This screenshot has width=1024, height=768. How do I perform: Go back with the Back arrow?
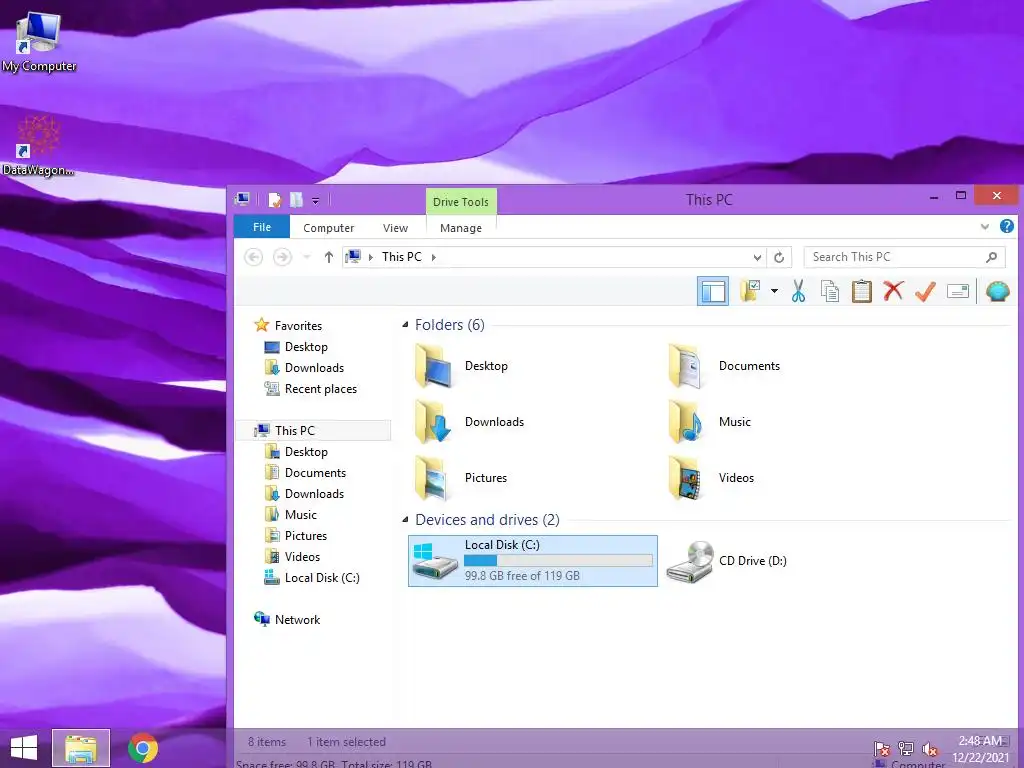click(x=253, y=257)
